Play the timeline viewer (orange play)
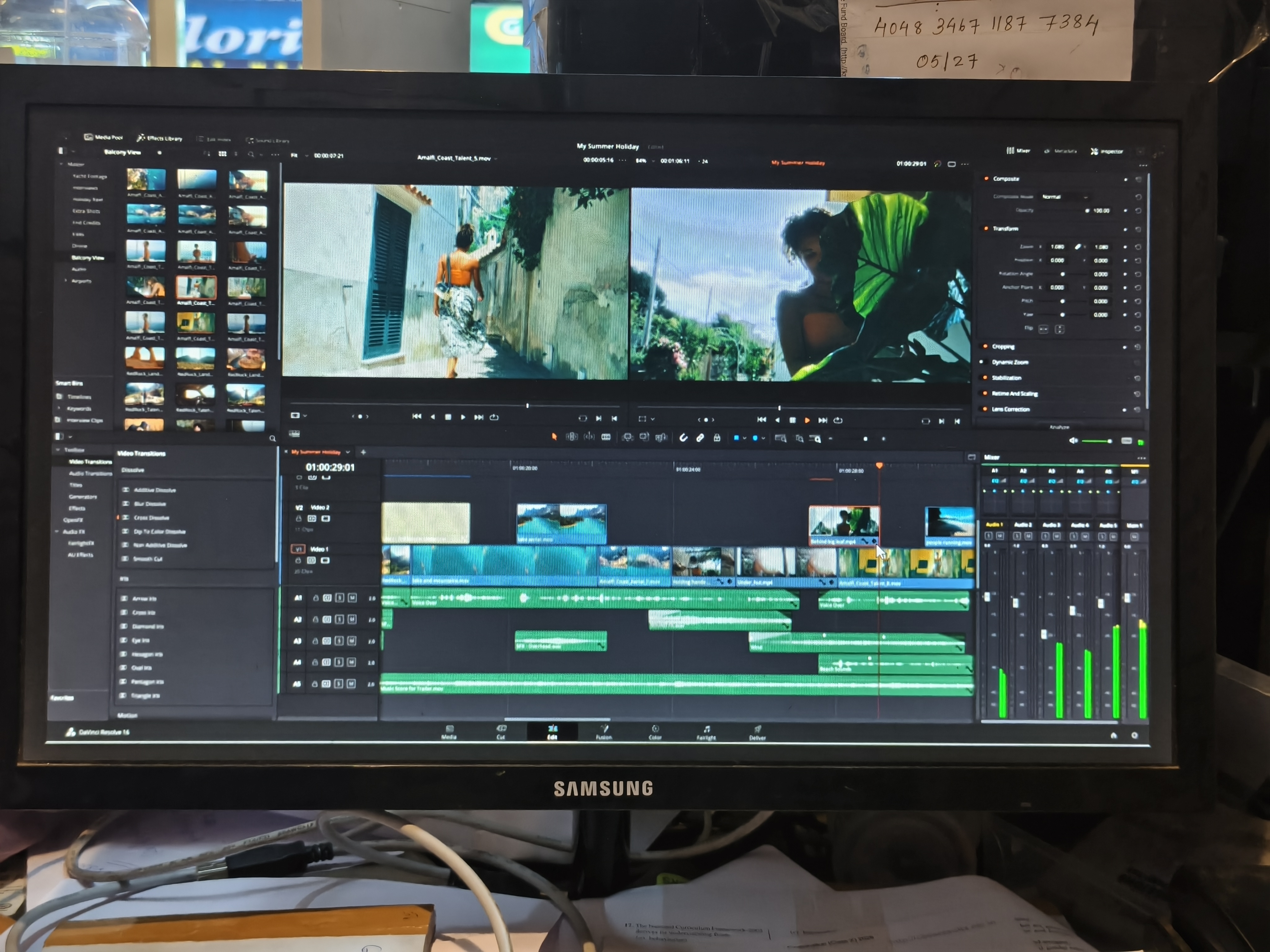Viewport: 1270px width, 952px height. pyautogui.click(x=807, y=421)
